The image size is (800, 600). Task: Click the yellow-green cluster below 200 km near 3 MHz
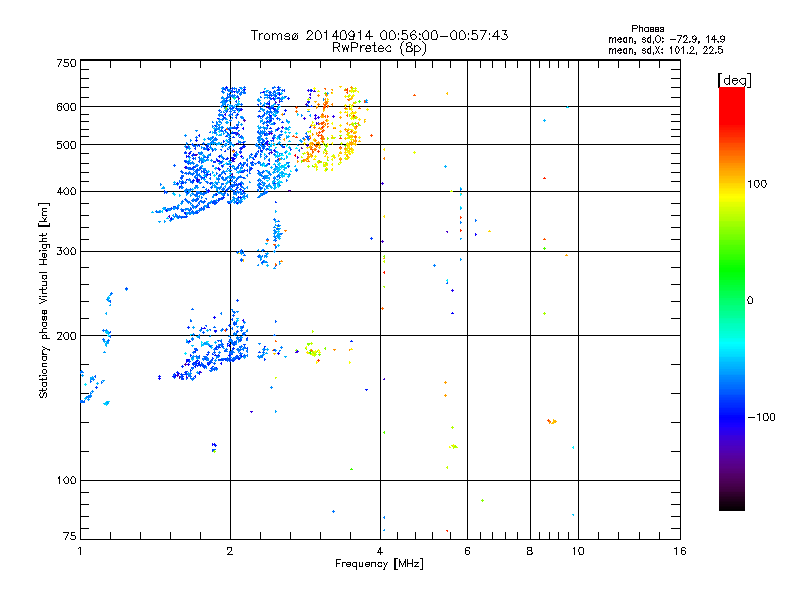pyautogui.click(x=313, y=351)
